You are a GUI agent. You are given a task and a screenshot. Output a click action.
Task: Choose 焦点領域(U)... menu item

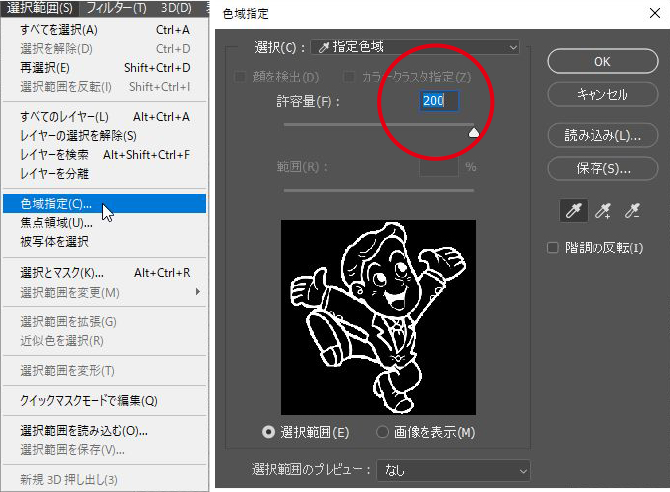click(x=105, y=223)
